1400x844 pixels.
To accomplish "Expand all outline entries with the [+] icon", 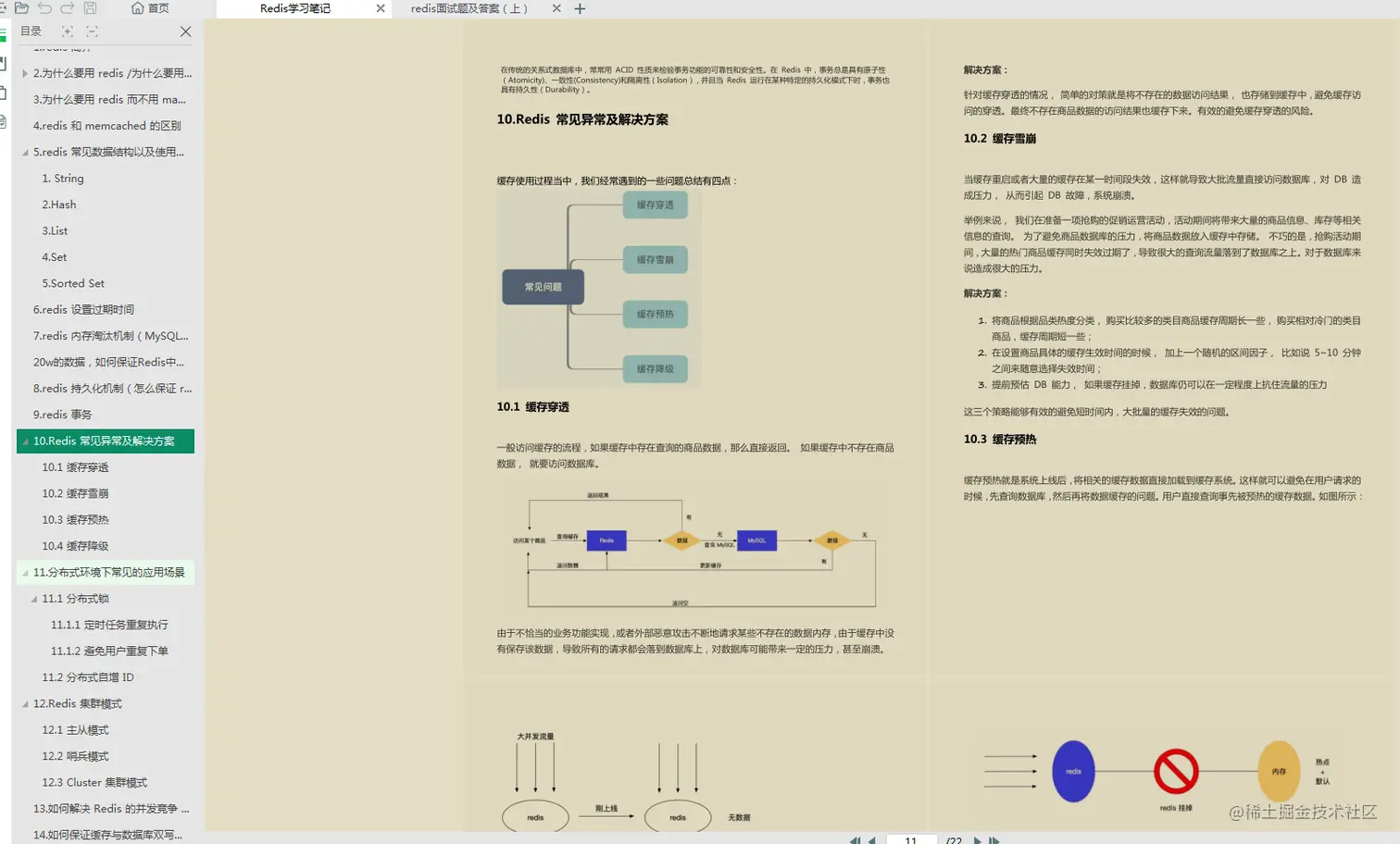I will [x=68, y=31].
